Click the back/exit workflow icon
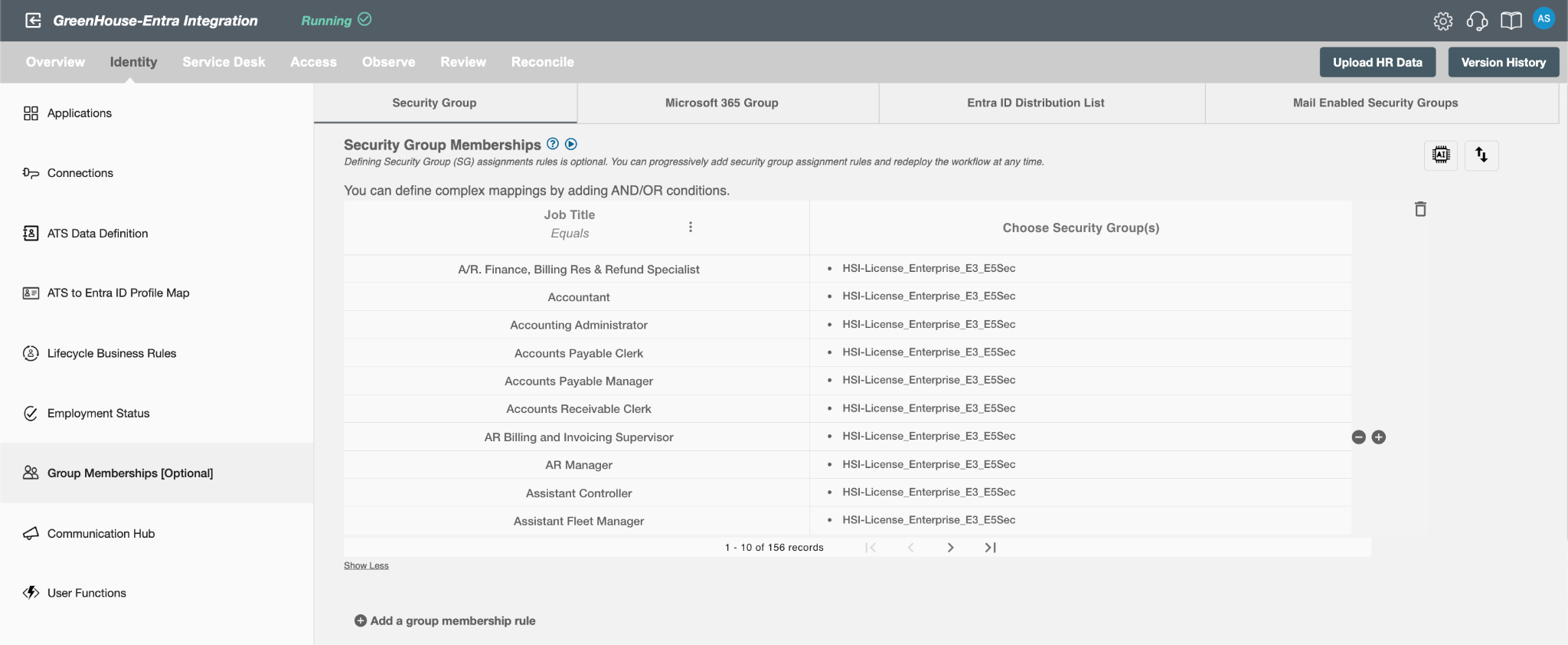 33,21
